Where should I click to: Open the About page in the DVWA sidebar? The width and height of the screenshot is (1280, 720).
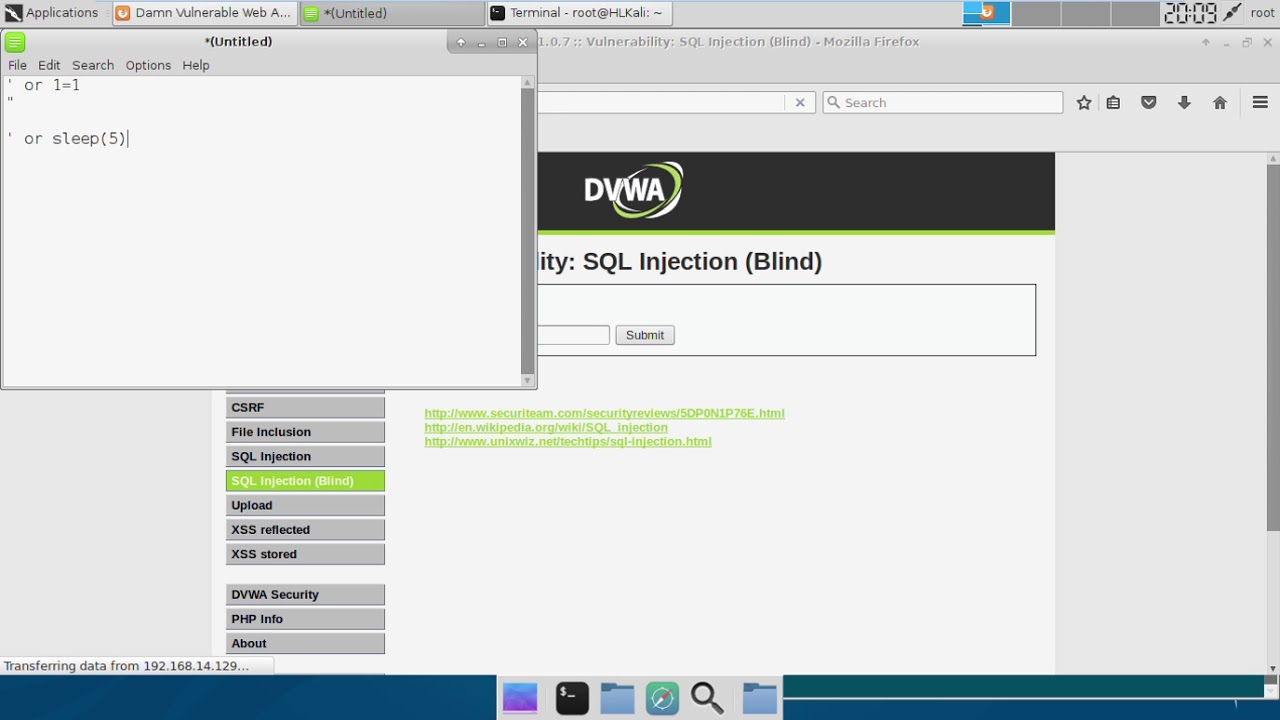click(x=305, y=643)
